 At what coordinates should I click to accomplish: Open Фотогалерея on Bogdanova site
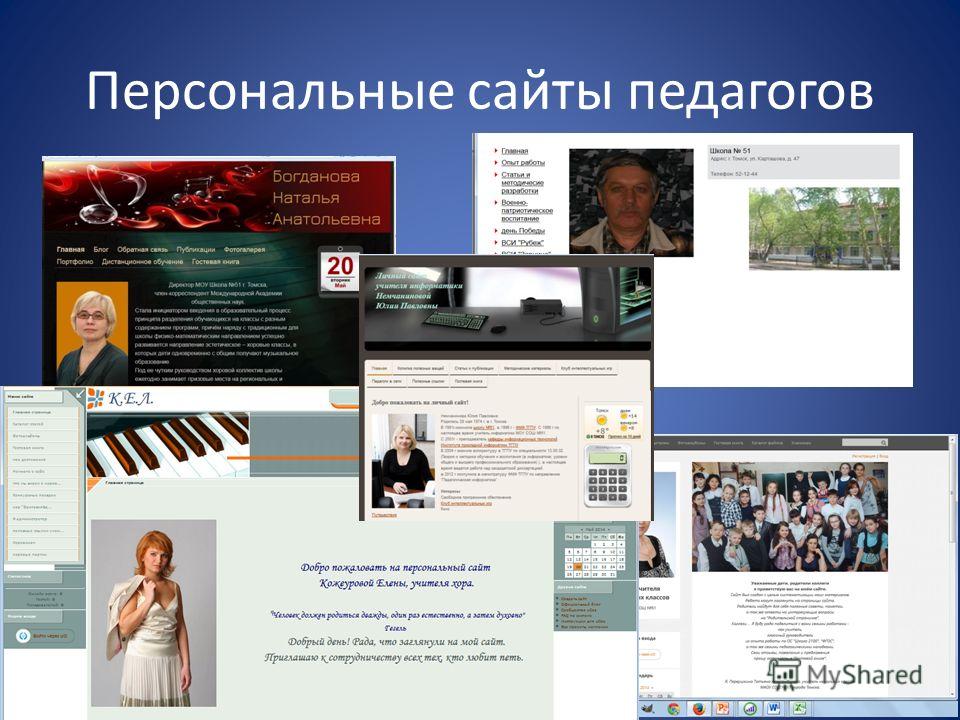pos(244,249)
